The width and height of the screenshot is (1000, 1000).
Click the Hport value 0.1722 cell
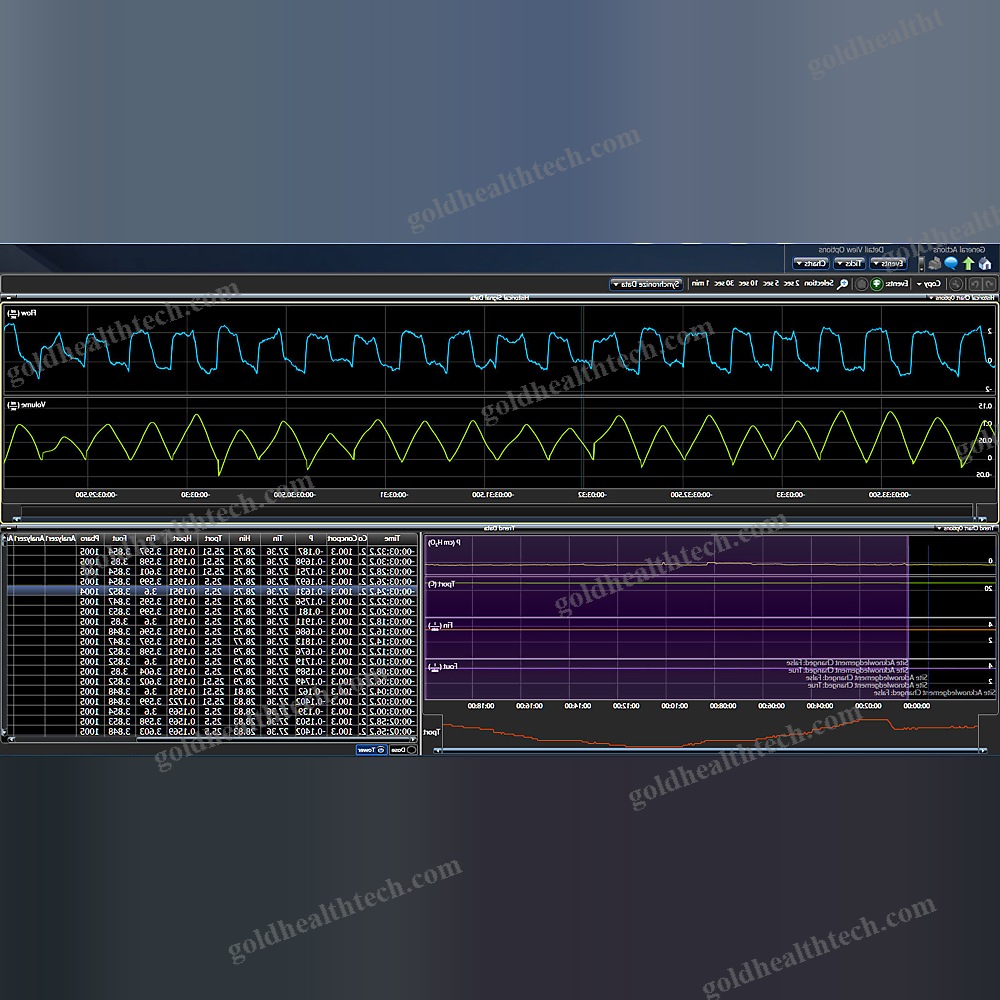click(x=181, y=702)
